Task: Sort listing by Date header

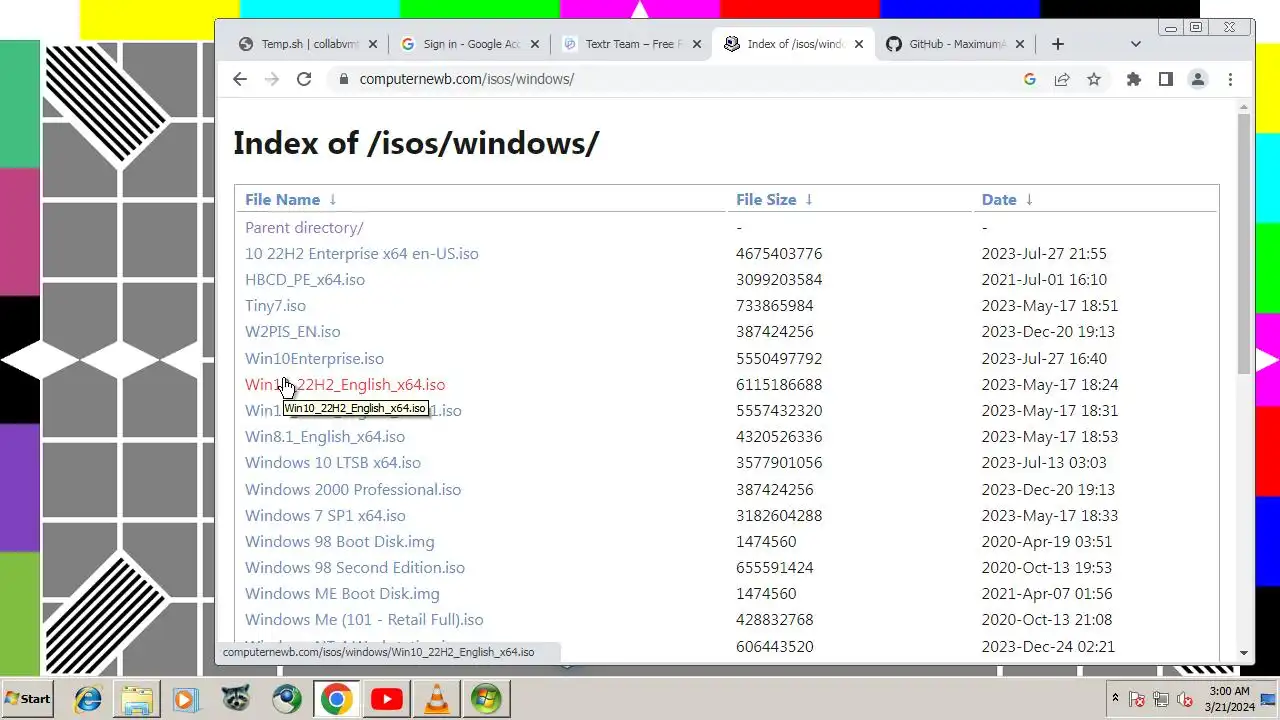Action: point(999,200)
